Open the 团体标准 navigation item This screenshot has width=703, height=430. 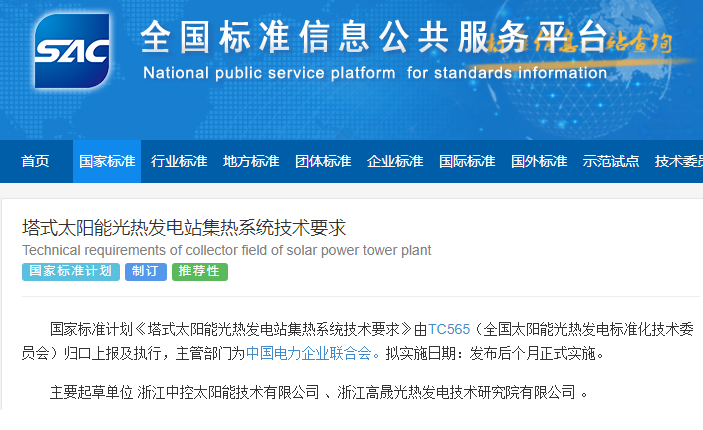coord(323,161)
